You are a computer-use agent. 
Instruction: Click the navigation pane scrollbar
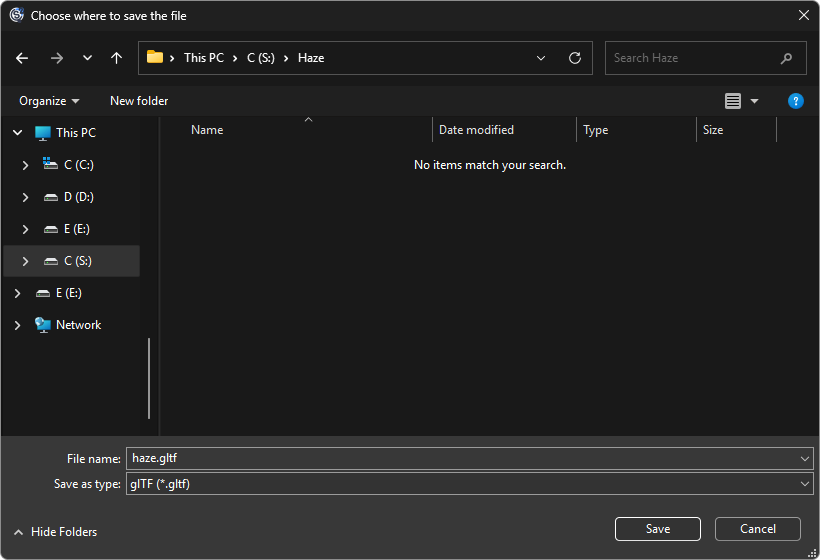pos(149,378)
